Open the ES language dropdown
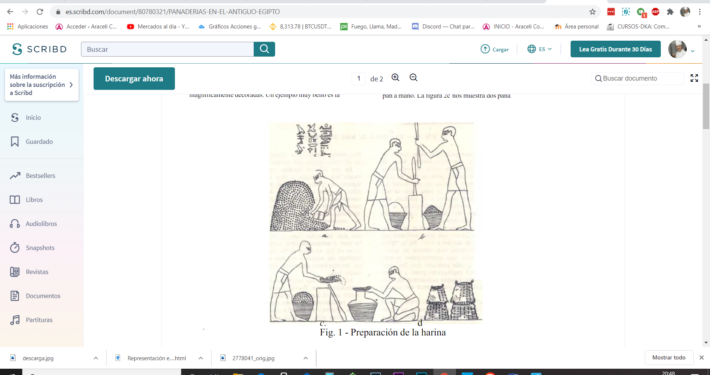710x375 pixels. pos(540,49)
